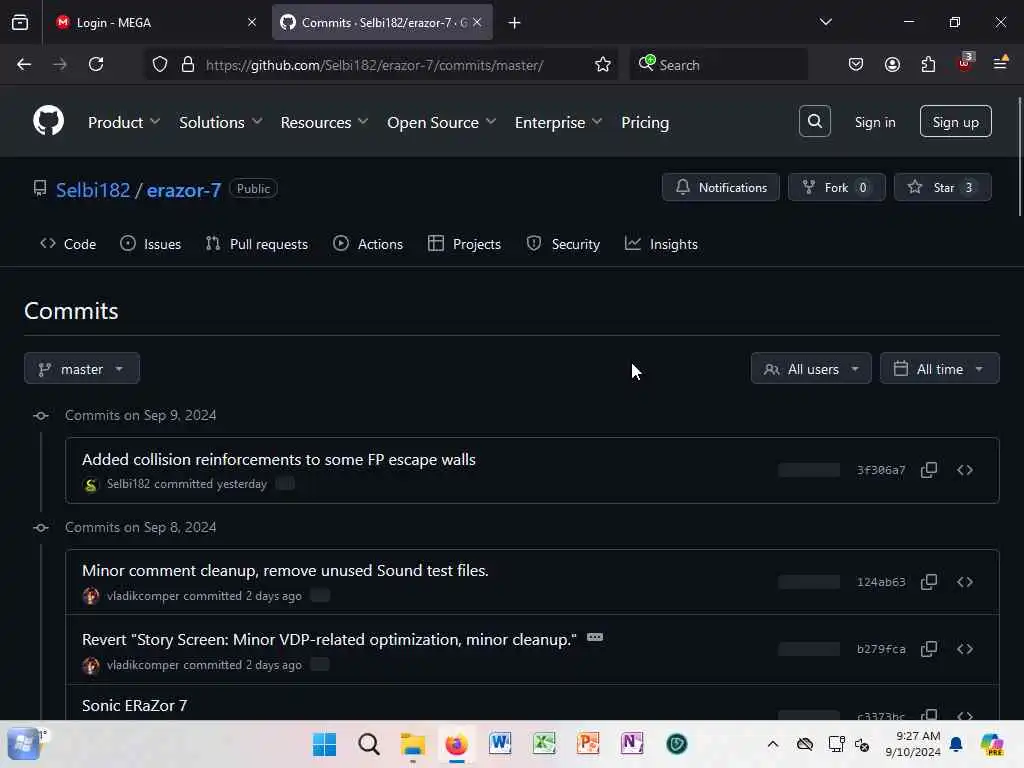The width and height of the screenshot is (1024, 768).
Task: Launch Excel from the taskbar
Action: (x=544, y=744)
